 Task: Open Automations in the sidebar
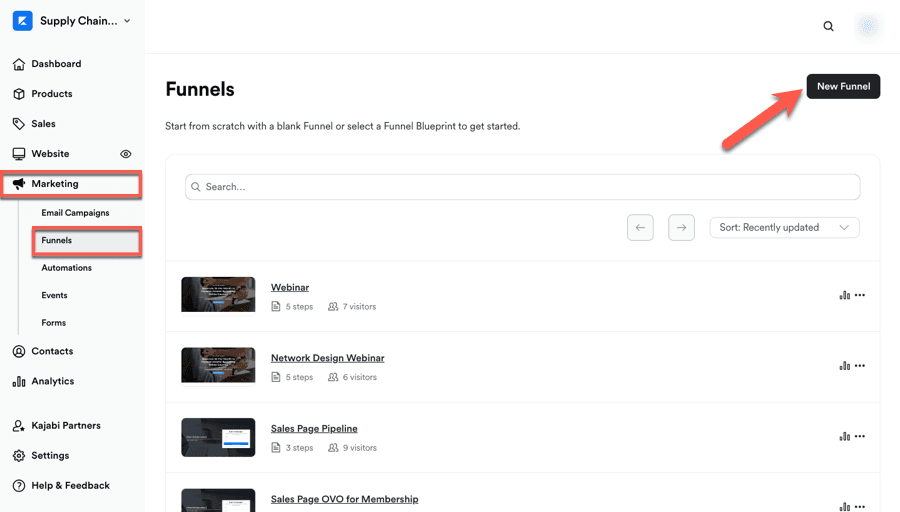point(66,268)
